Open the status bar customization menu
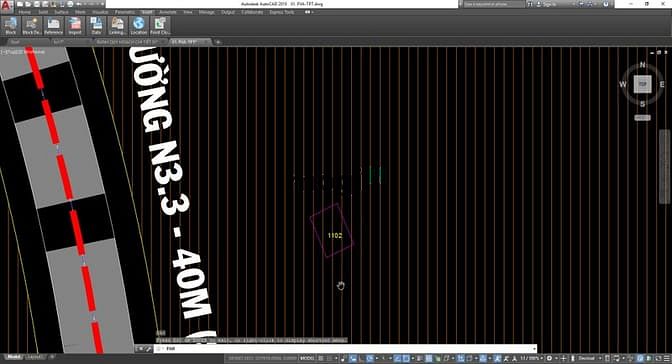The height and width of the screenshot is (364, 672). click(x=666, y=358)
